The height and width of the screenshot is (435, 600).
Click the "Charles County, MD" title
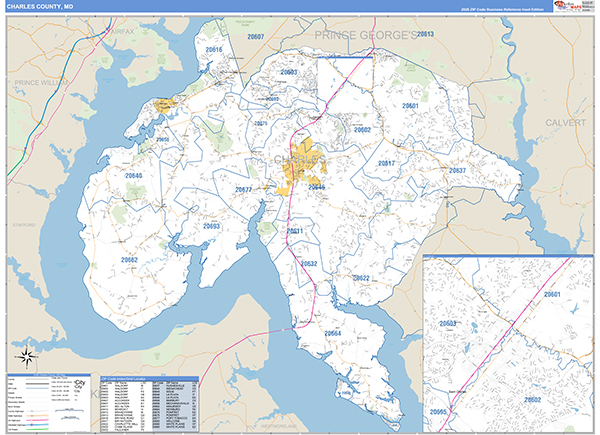pos(39,6)
